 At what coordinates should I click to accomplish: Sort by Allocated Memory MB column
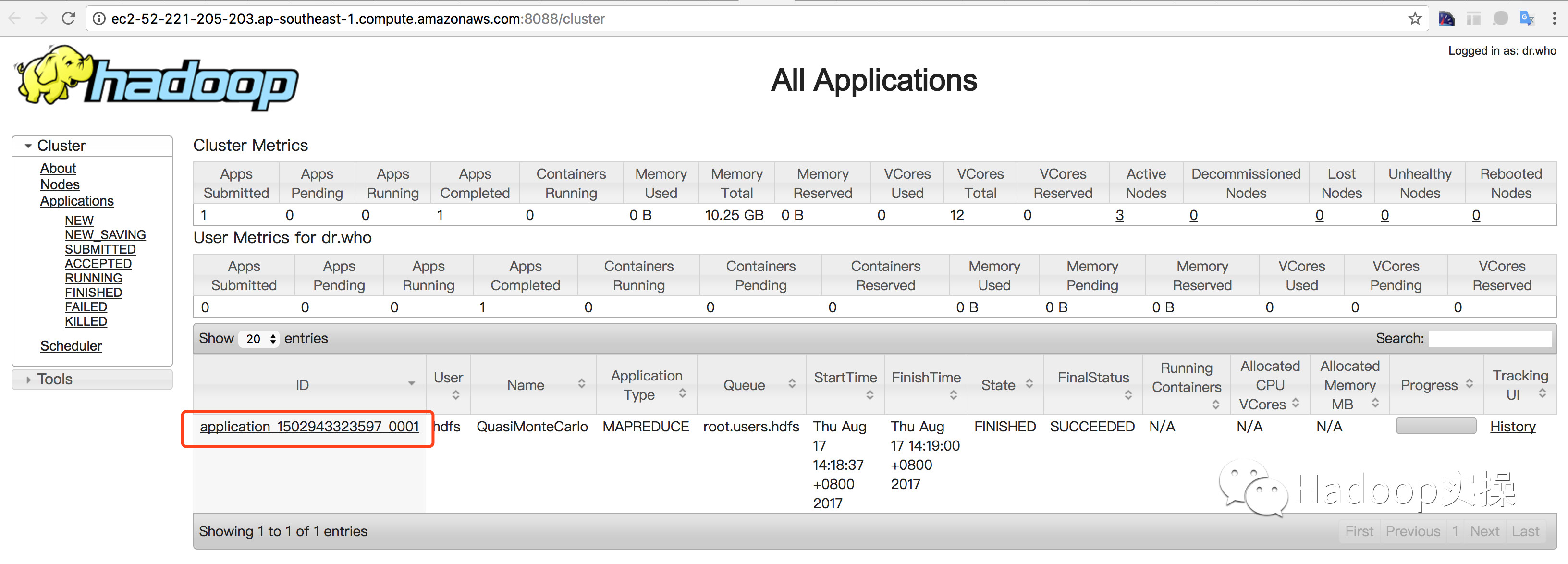(1375, 403)
